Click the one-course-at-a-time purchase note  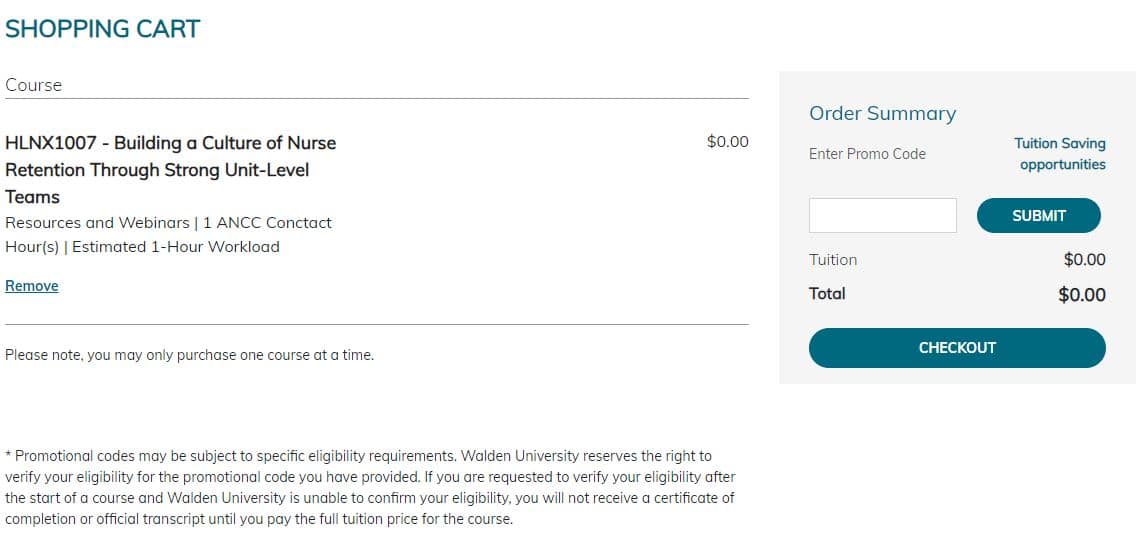(189, 355)
